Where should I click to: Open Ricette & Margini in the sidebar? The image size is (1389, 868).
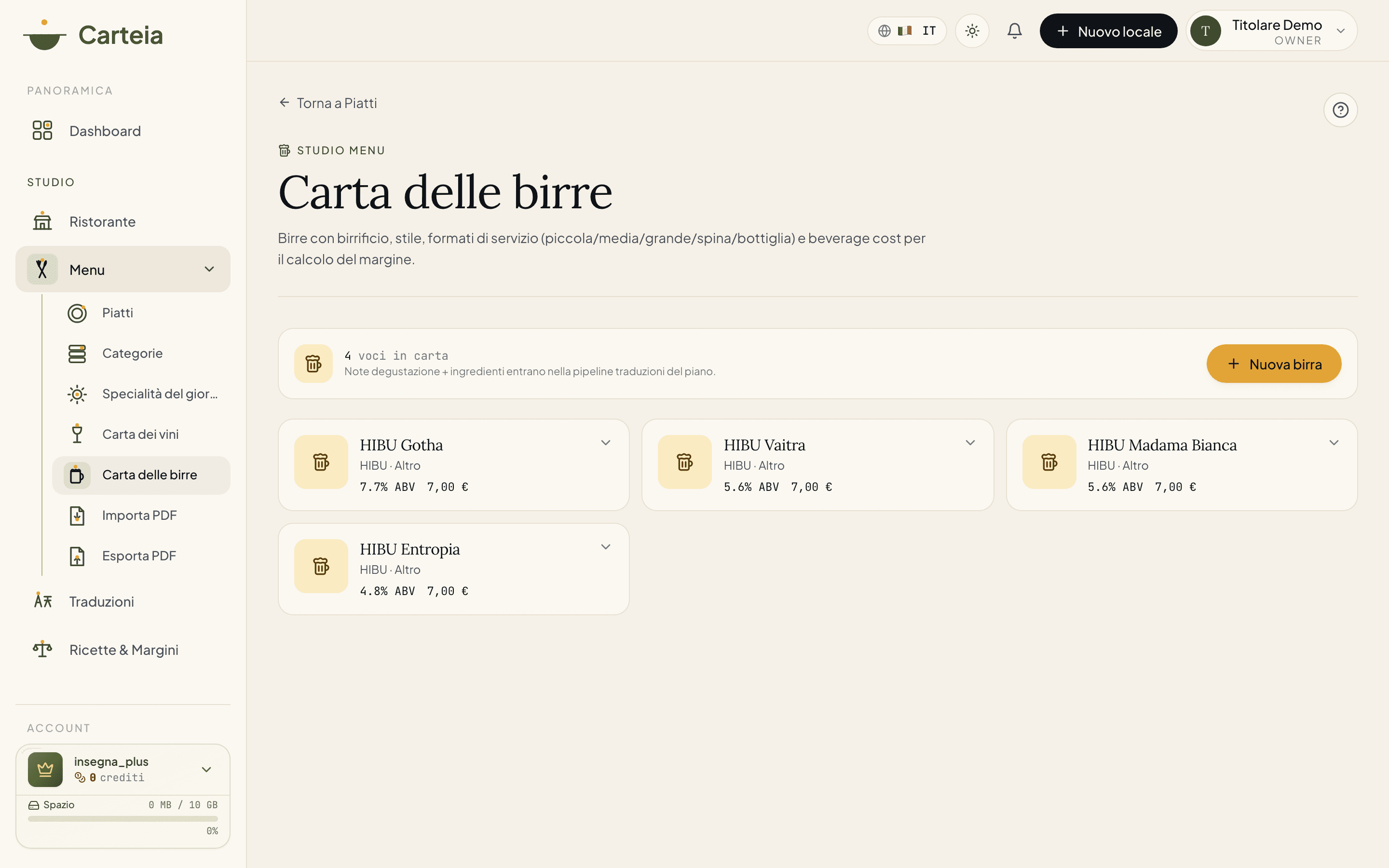(123, 650)
